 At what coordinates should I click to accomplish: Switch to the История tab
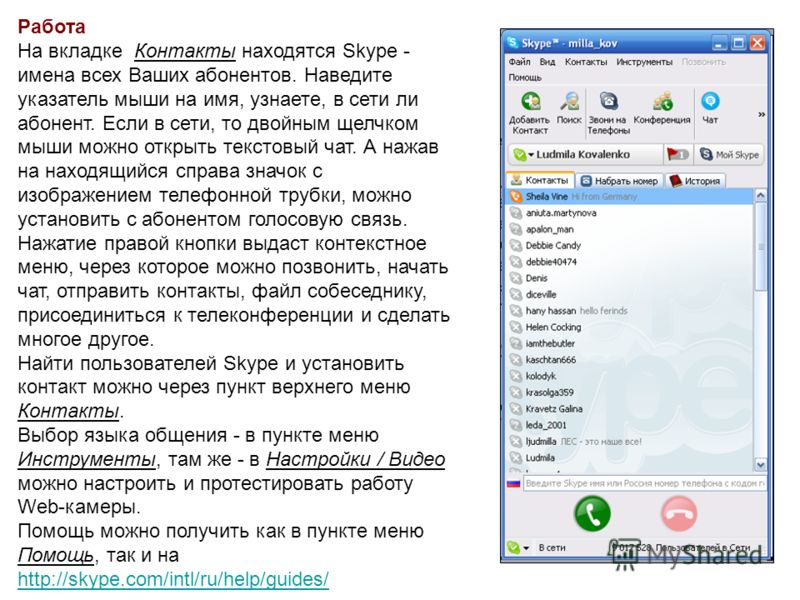(695, 181)
